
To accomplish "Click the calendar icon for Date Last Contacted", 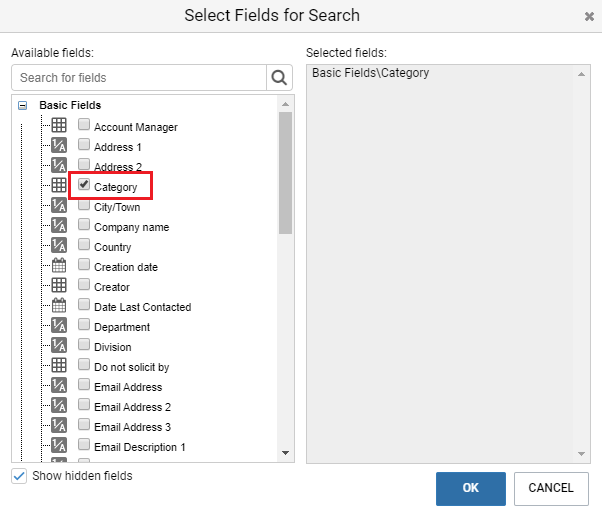I will click(x=59, y=305).
